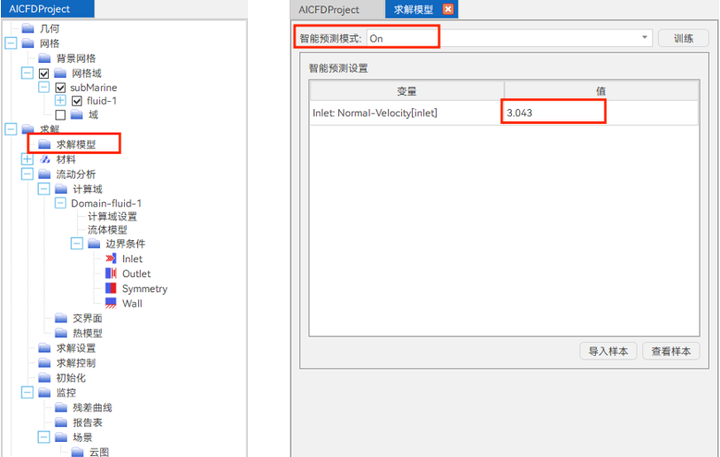Click the 场景 folder icon
Image resolution: width=720 pixels, height=457 pixels.
[61, 437]
